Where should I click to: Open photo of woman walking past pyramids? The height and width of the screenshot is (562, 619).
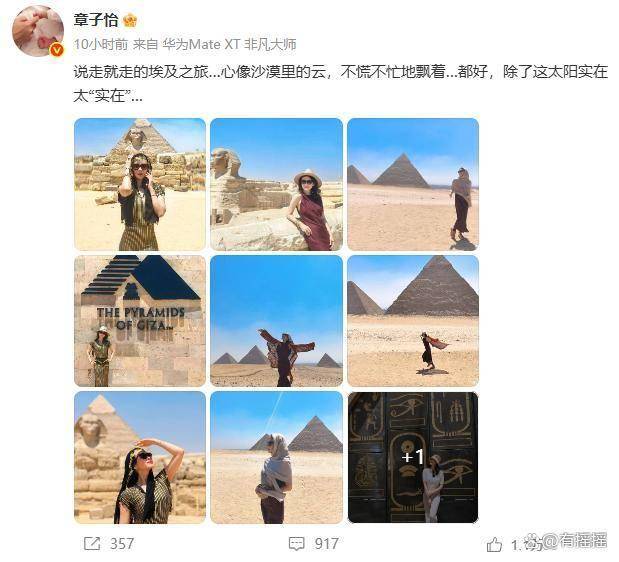[413, 184]
